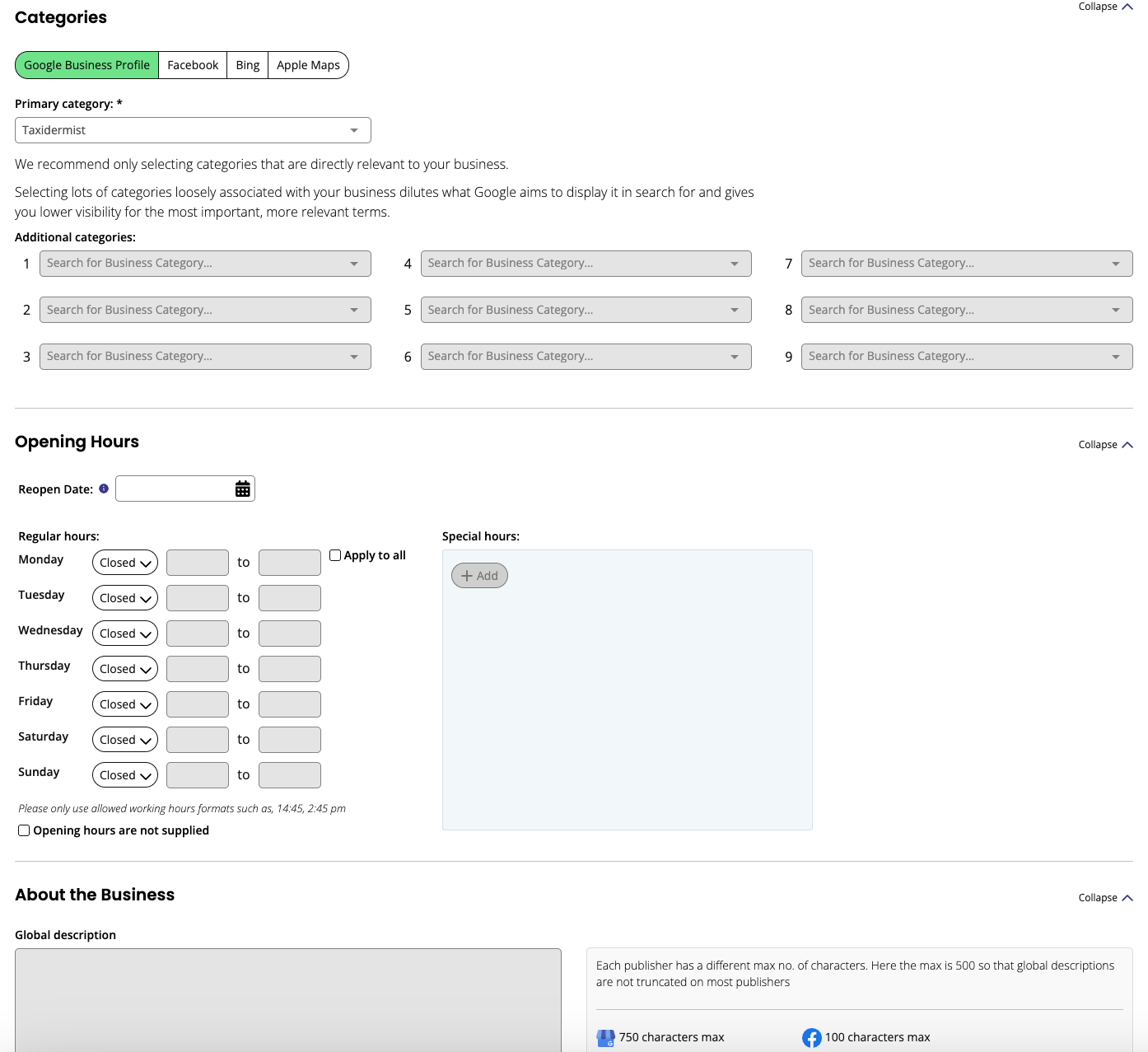
Task: Change Wednesday's Closed status dropdown
Action: pyautogui.click(x=125, y=634)
